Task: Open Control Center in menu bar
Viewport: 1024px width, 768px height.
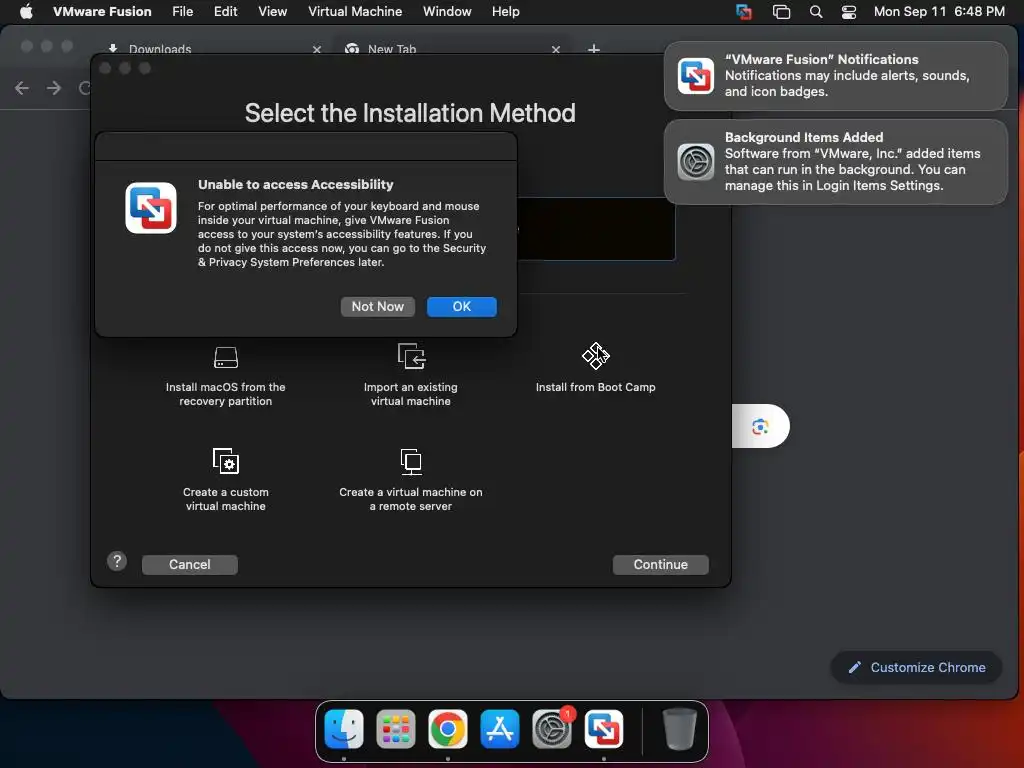Action: (x=848, y=12)
